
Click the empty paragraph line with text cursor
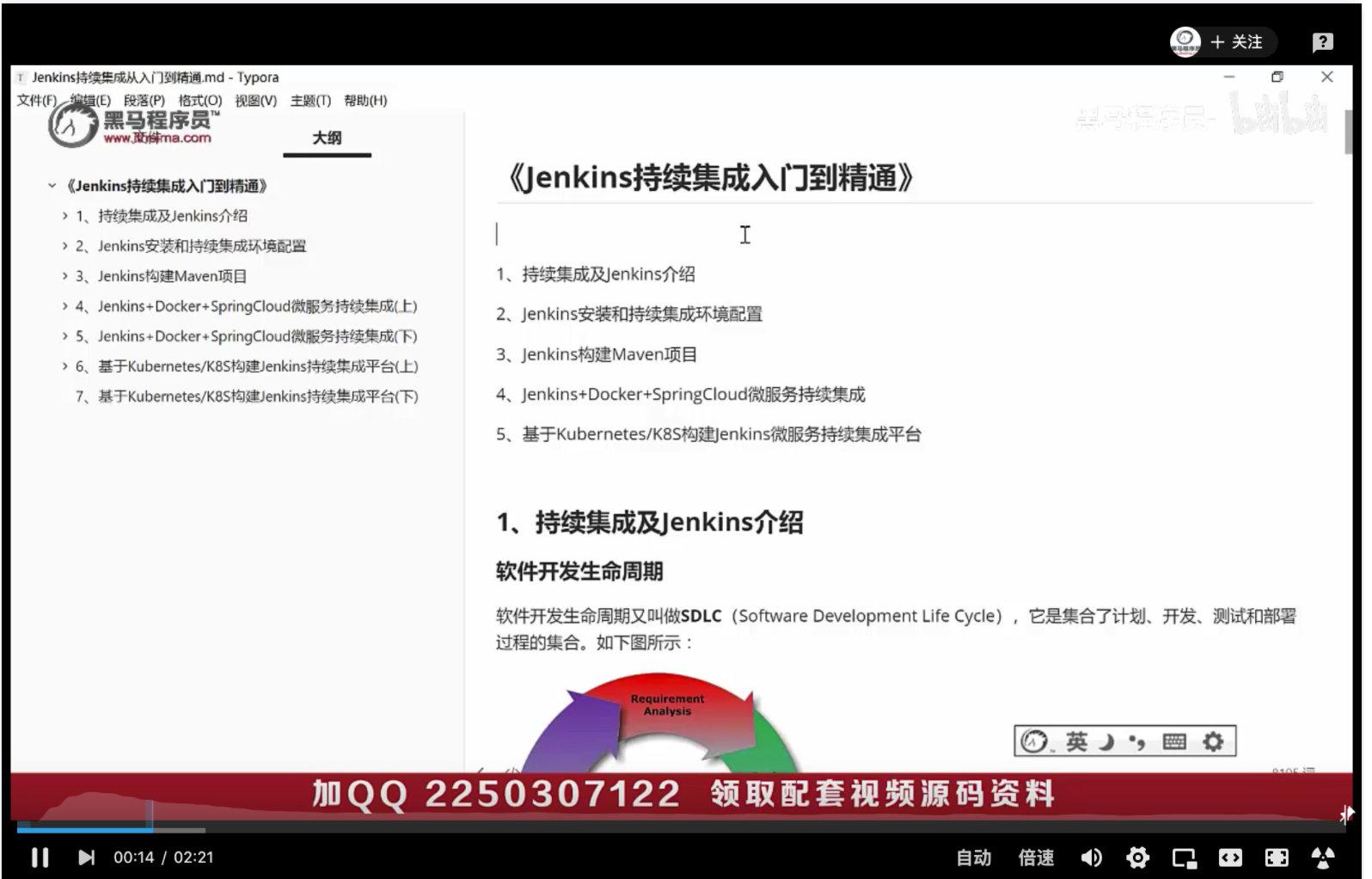click(x=903, y=234)
